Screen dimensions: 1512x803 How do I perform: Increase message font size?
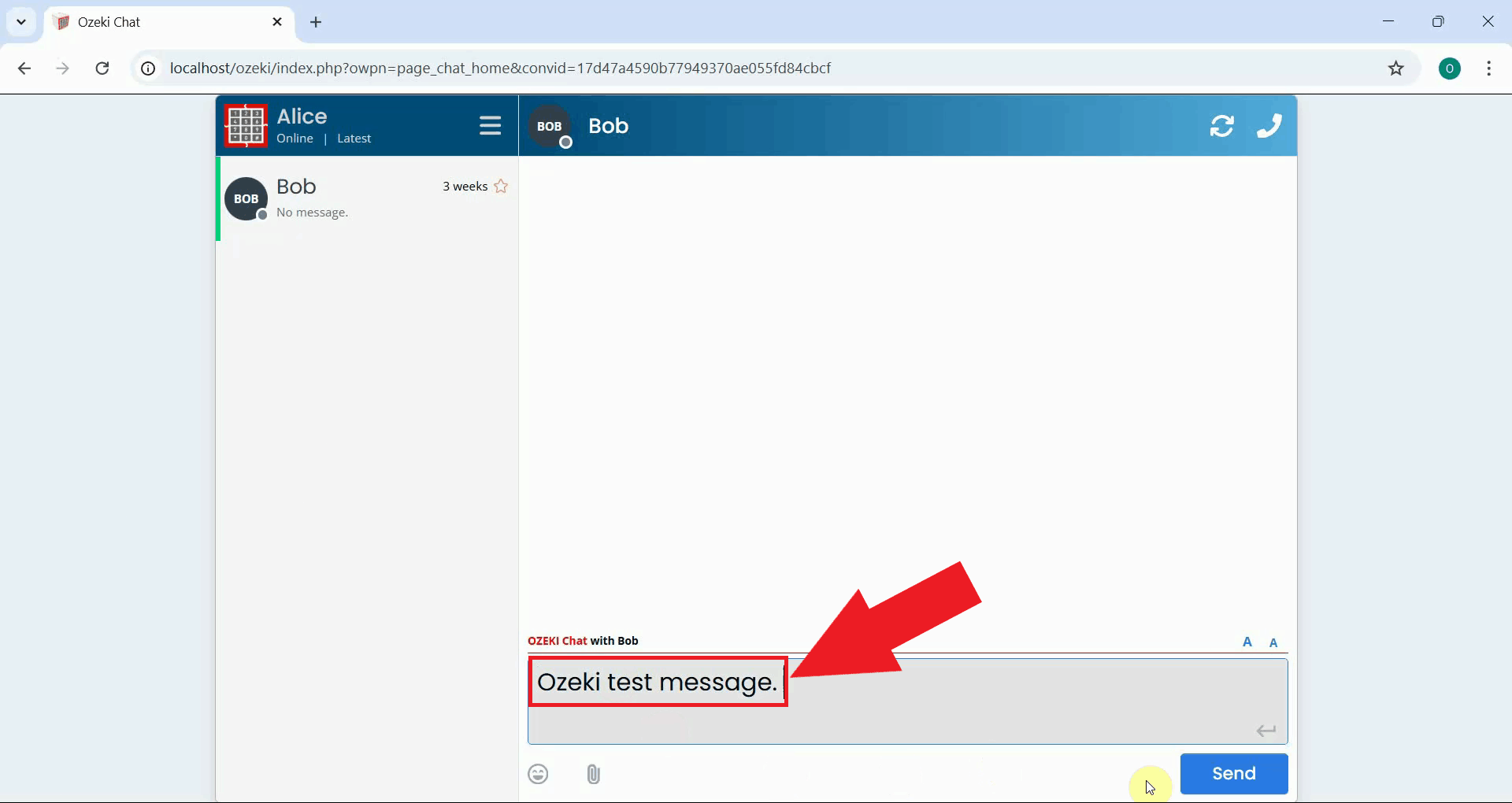1247,641
